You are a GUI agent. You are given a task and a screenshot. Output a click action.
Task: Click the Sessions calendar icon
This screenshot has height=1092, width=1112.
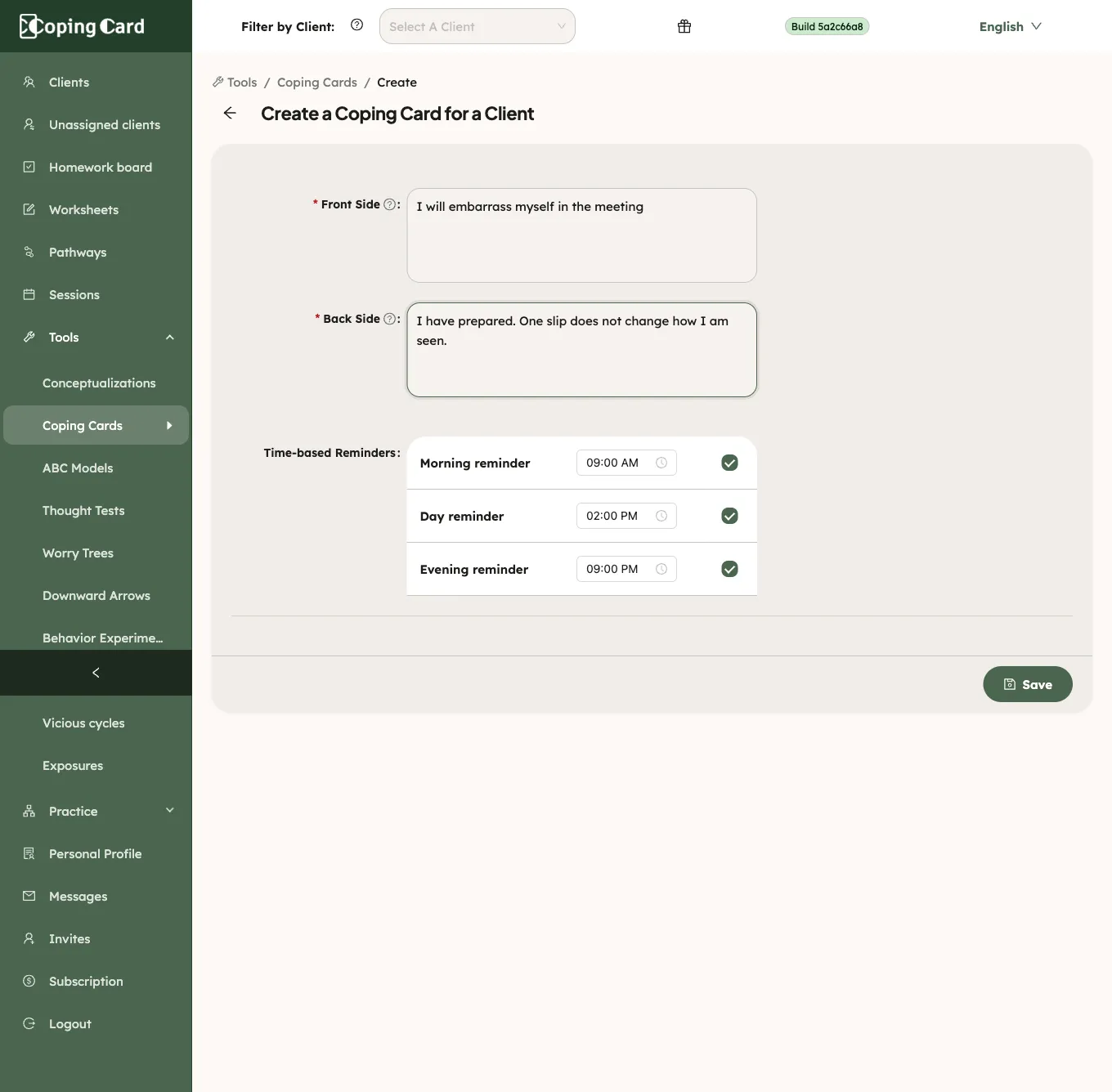click(x=29, y=294)
